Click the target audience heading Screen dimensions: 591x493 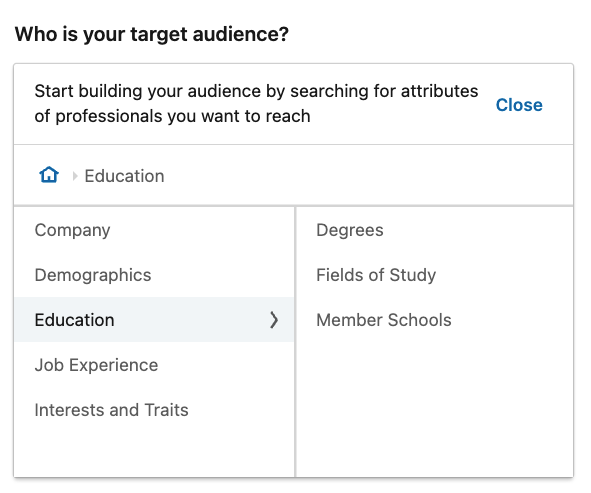tap(152, 34)
